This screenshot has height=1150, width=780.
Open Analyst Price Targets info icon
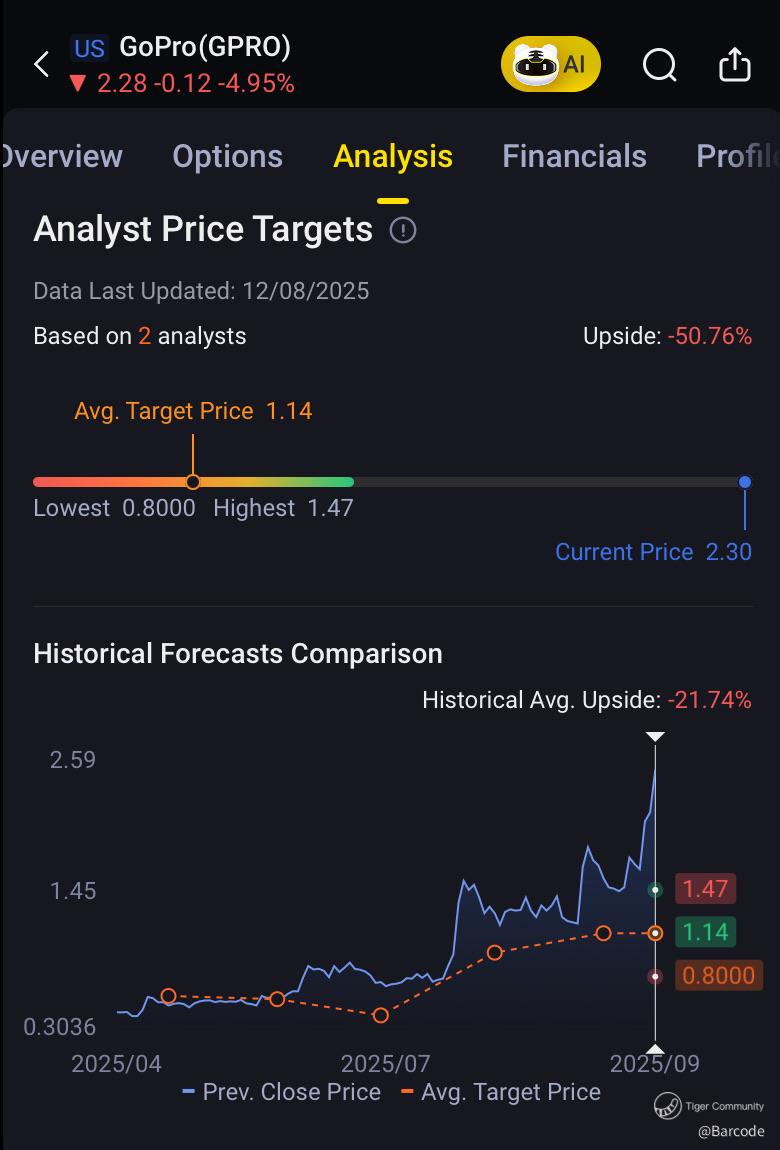(x=403, y=231)
